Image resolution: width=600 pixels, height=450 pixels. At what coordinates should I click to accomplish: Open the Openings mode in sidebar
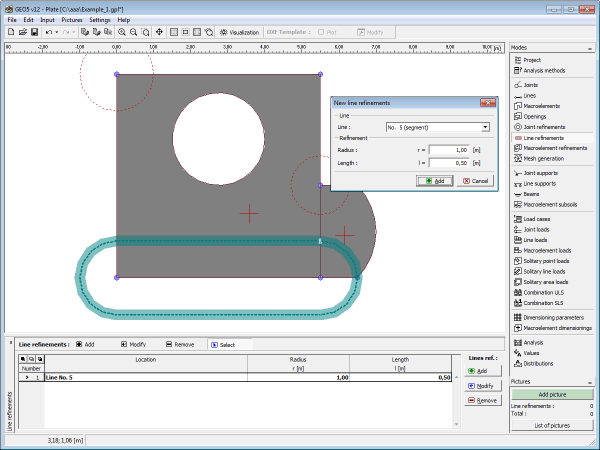[x=536, y=116]
